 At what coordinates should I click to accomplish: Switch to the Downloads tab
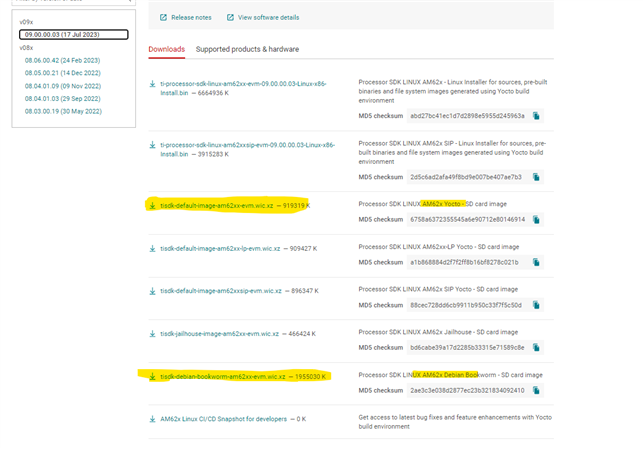coord(166,49)
